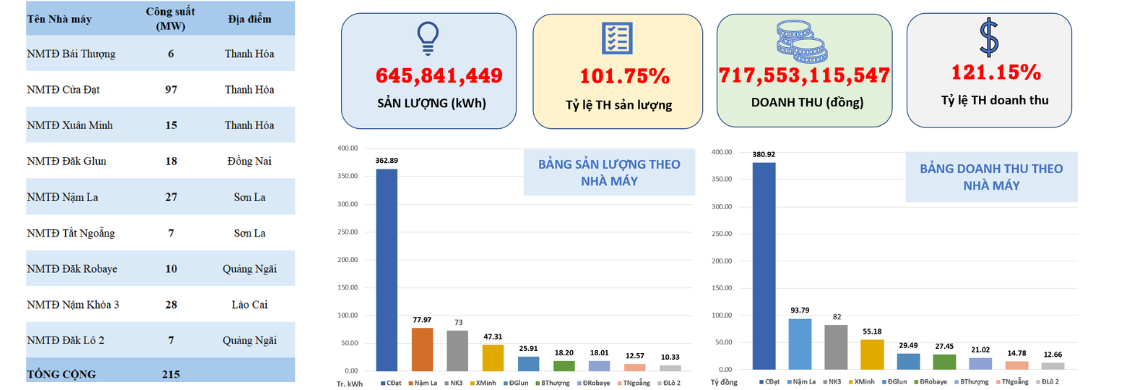Image resolution: width=1130 pixels, height=390 pixels.
Task: Click the dollar sign icon above Tỷ lệ TH doanh thu
Action: pyautogui.click(x=989, y=38)
